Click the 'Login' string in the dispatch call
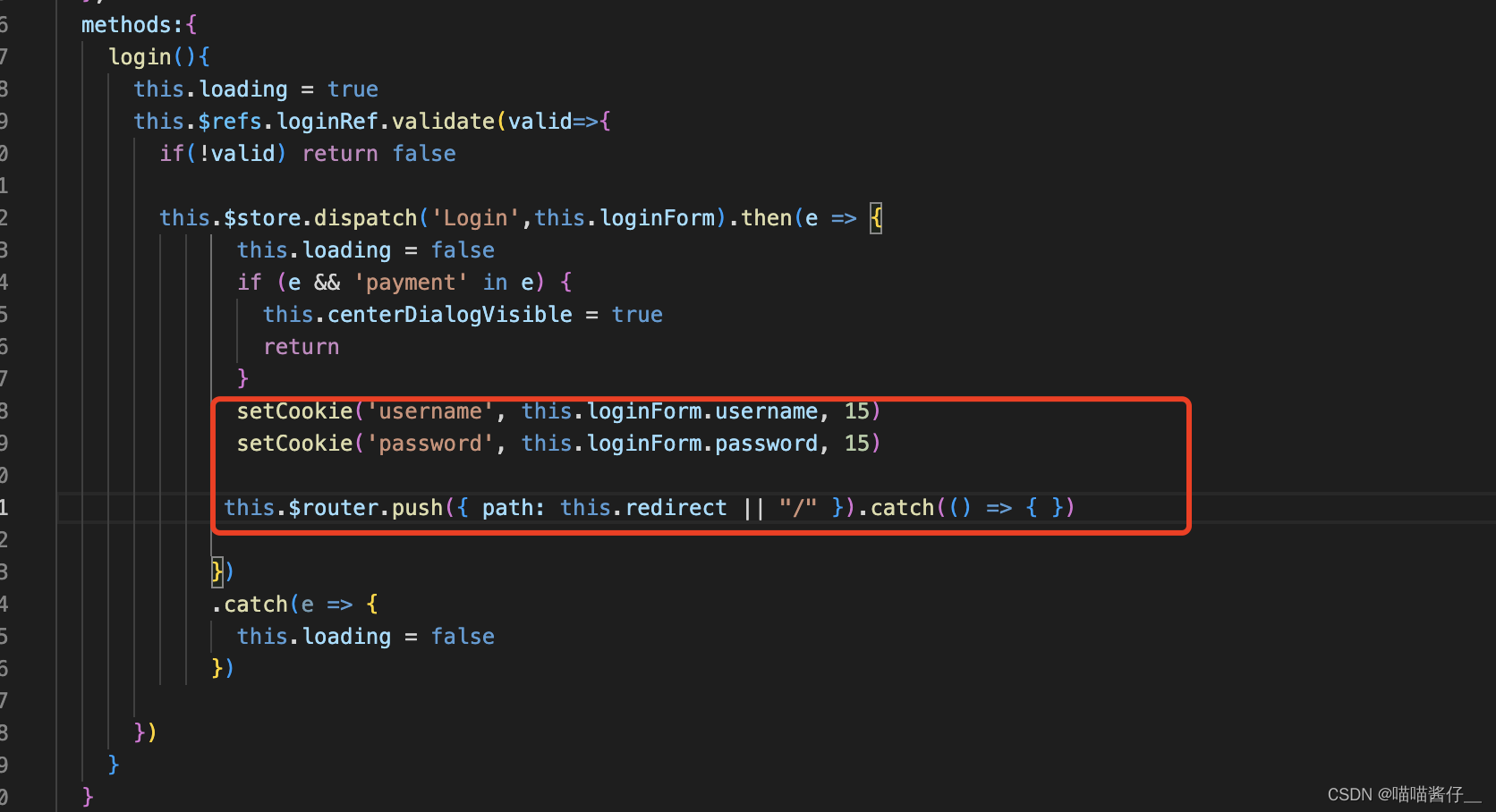The image size is (1496, 812). [474, 217]
